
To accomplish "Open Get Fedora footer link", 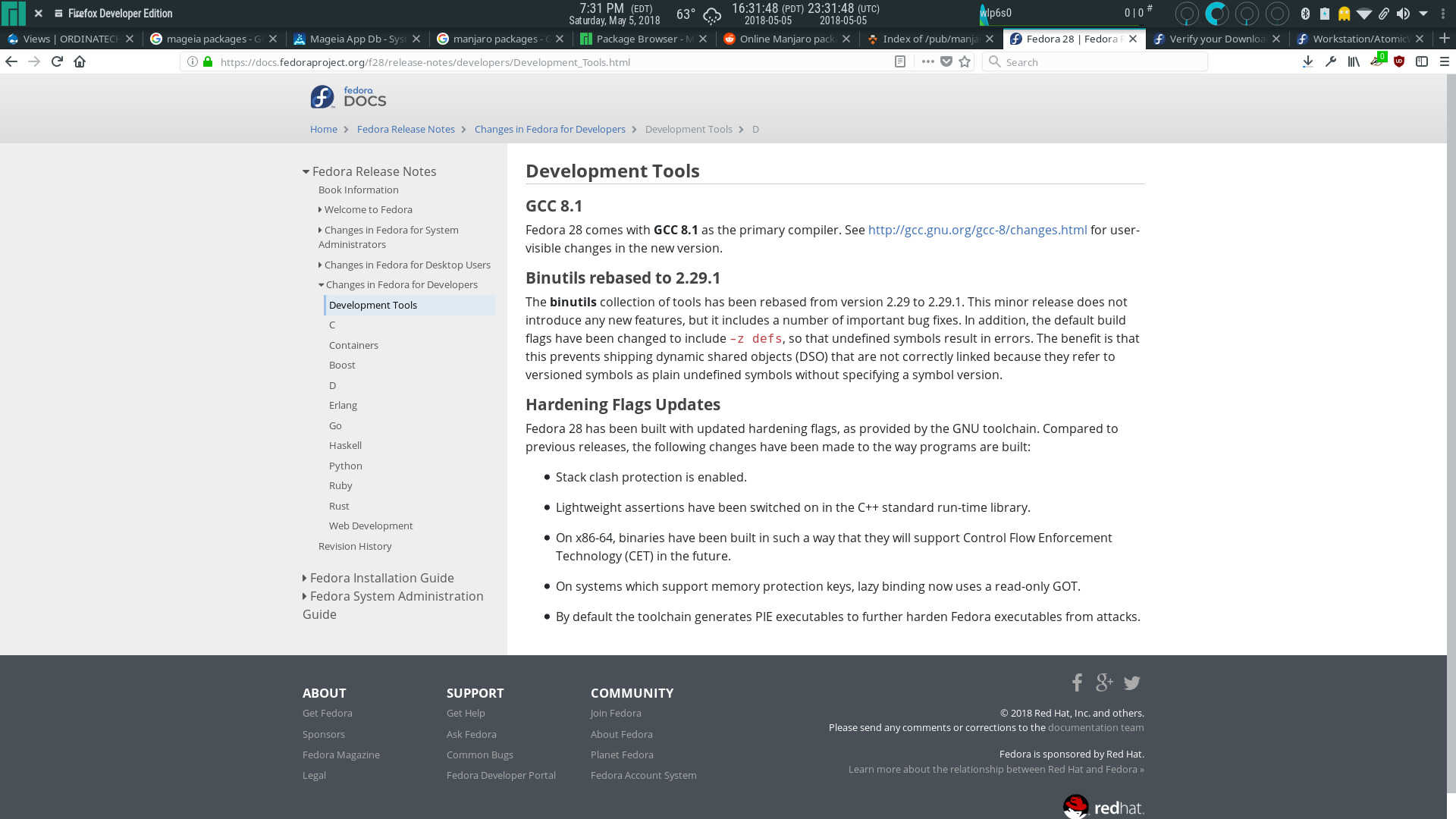I will point(327,713).
